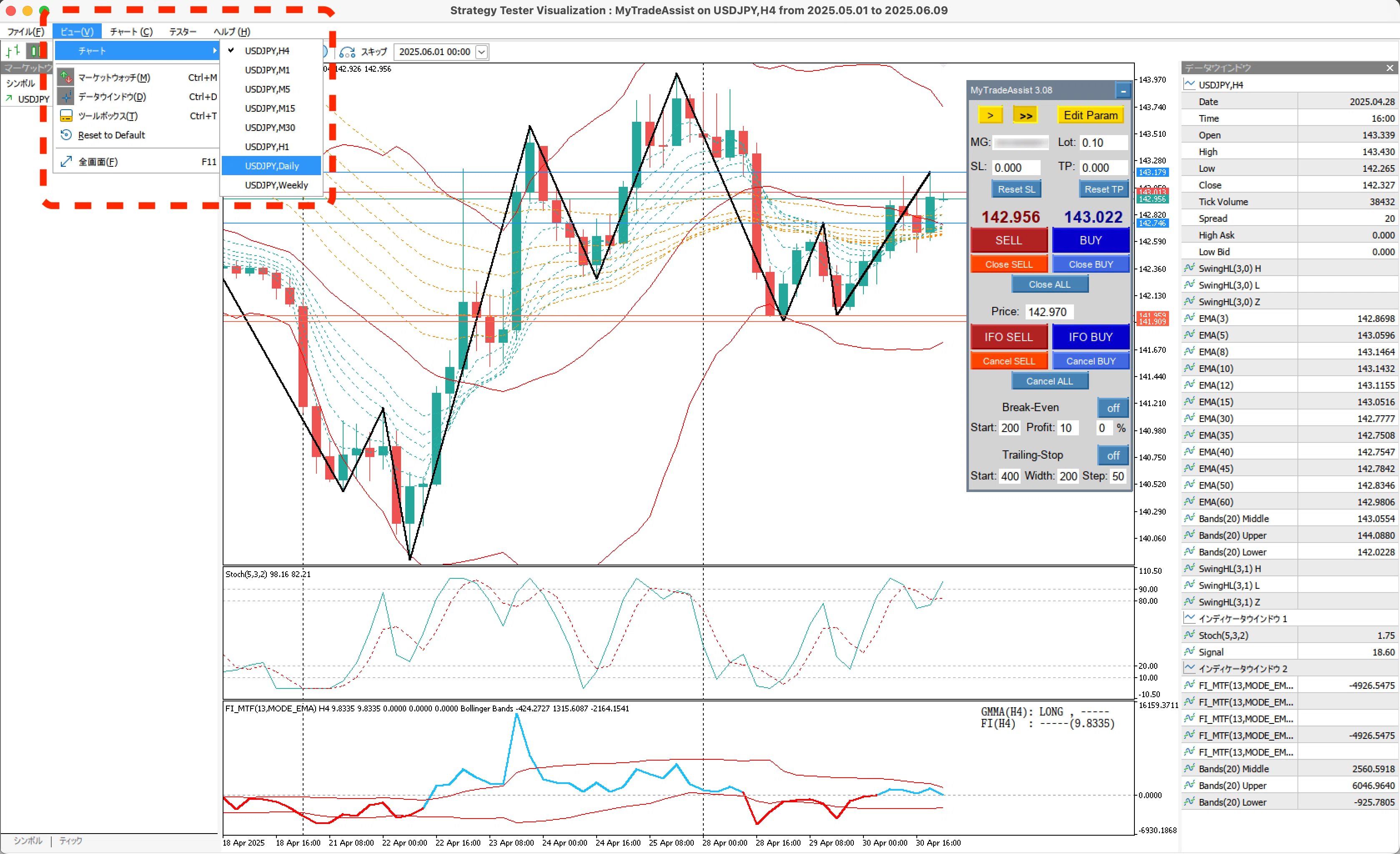Choose USDJPY,Weekly from the chart submenu
This screenshot has height=854, width=1400.
(271, 185)
